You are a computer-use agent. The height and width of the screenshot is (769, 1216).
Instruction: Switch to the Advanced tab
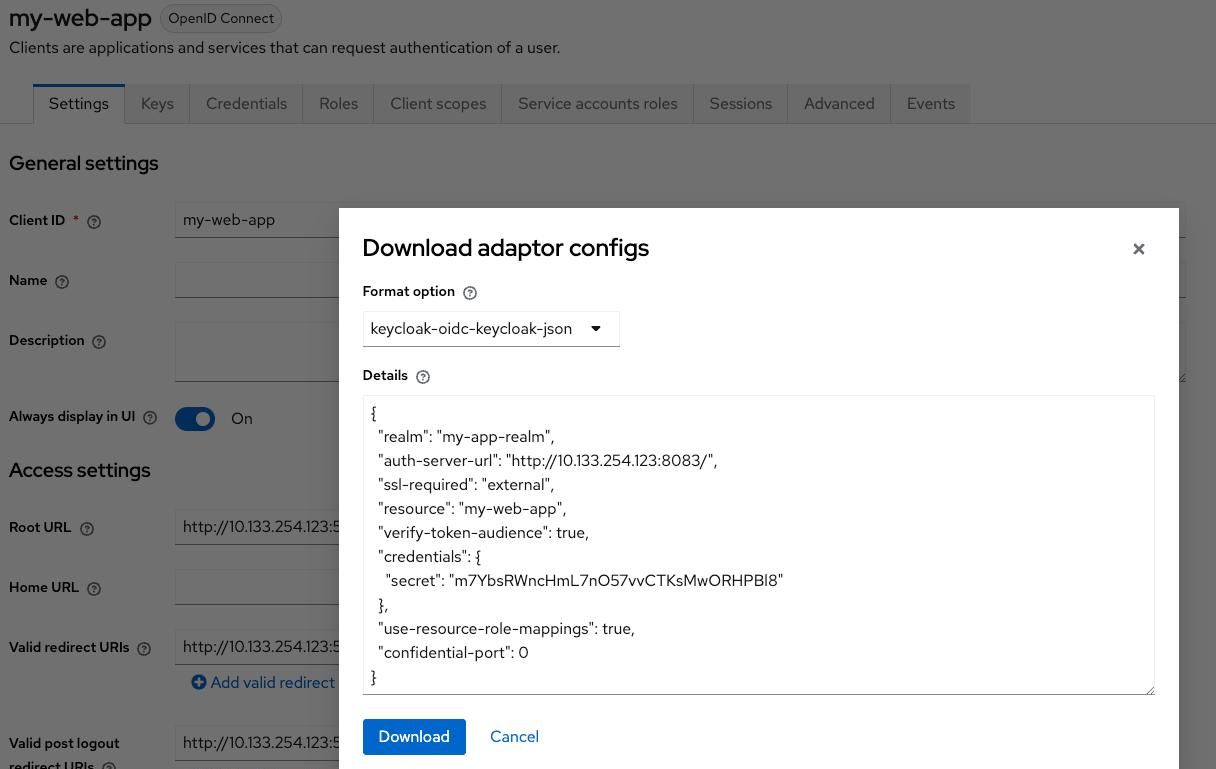839,103
